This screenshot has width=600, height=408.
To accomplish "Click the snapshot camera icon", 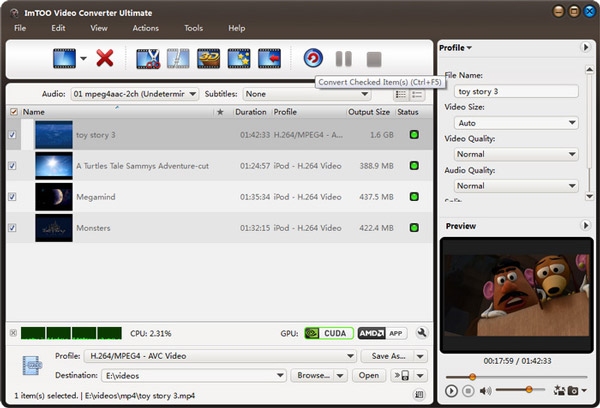I will coord(573,390).
